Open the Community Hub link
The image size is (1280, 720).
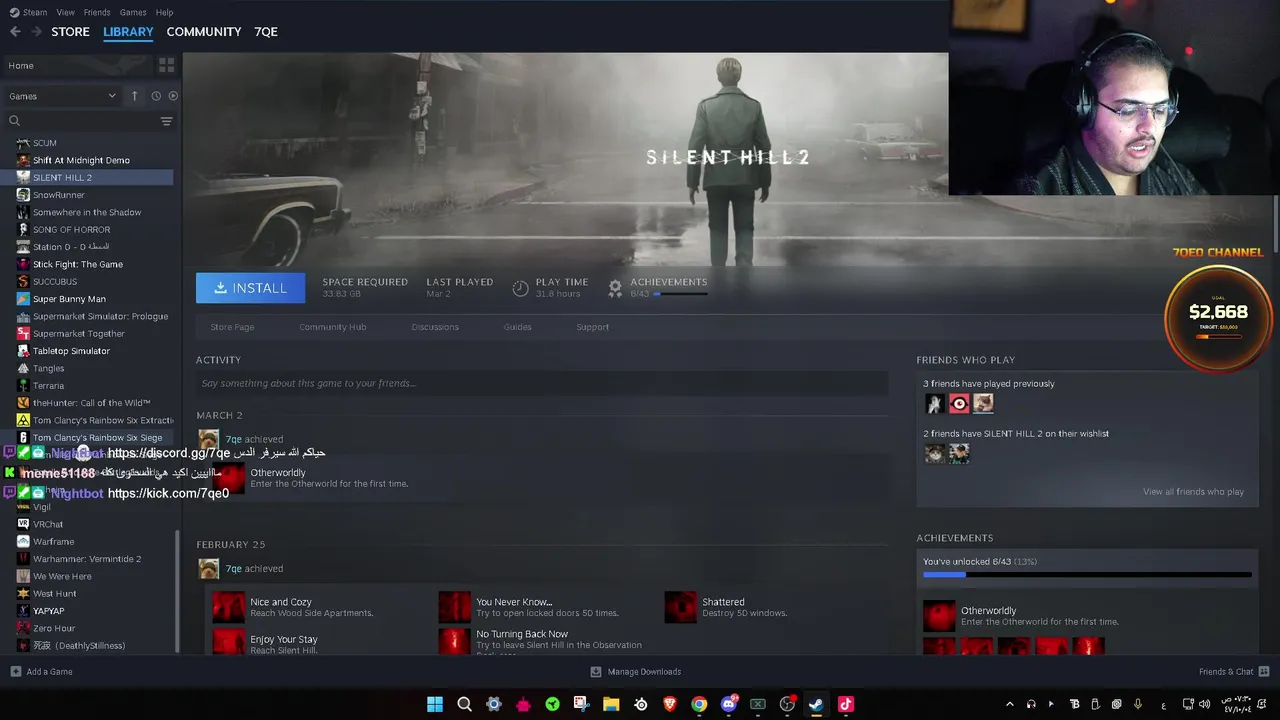(x=333, y=327)
